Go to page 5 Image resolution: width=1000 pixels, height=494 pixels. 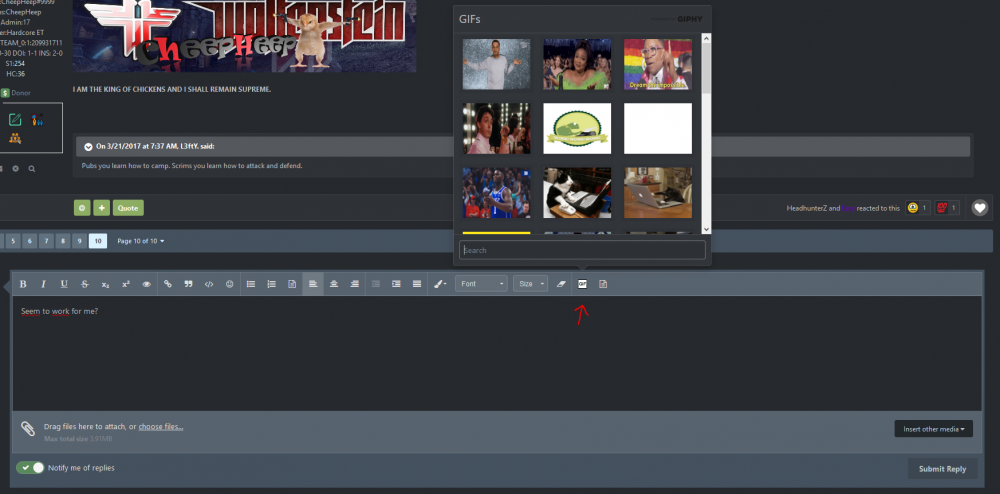(x=13, y=241)
